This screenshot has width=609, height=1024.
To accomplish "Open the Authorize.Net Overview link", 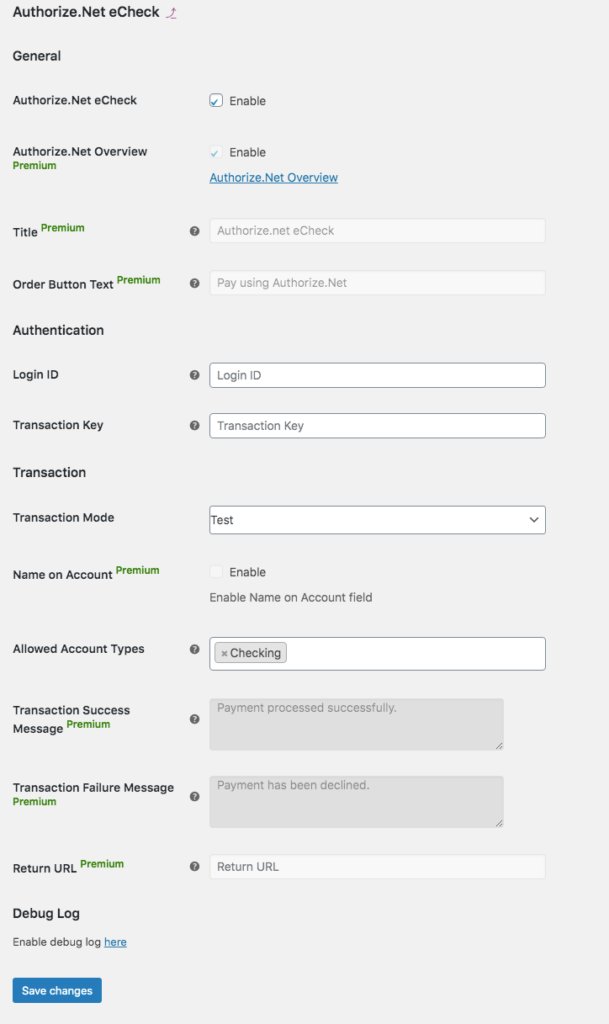I will 273,178.
